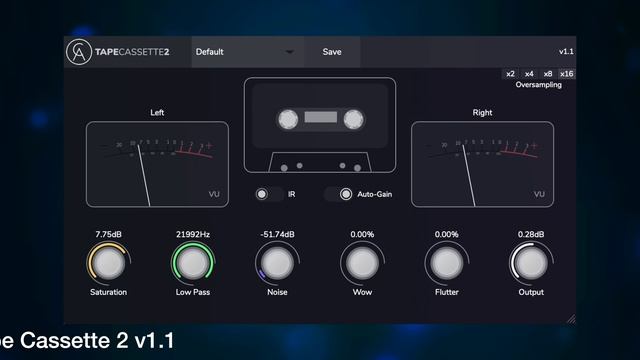Viewport: 640px width, 360px height.
Task: Click the 21992Hz low pass value
Action: tap(193, 234)
